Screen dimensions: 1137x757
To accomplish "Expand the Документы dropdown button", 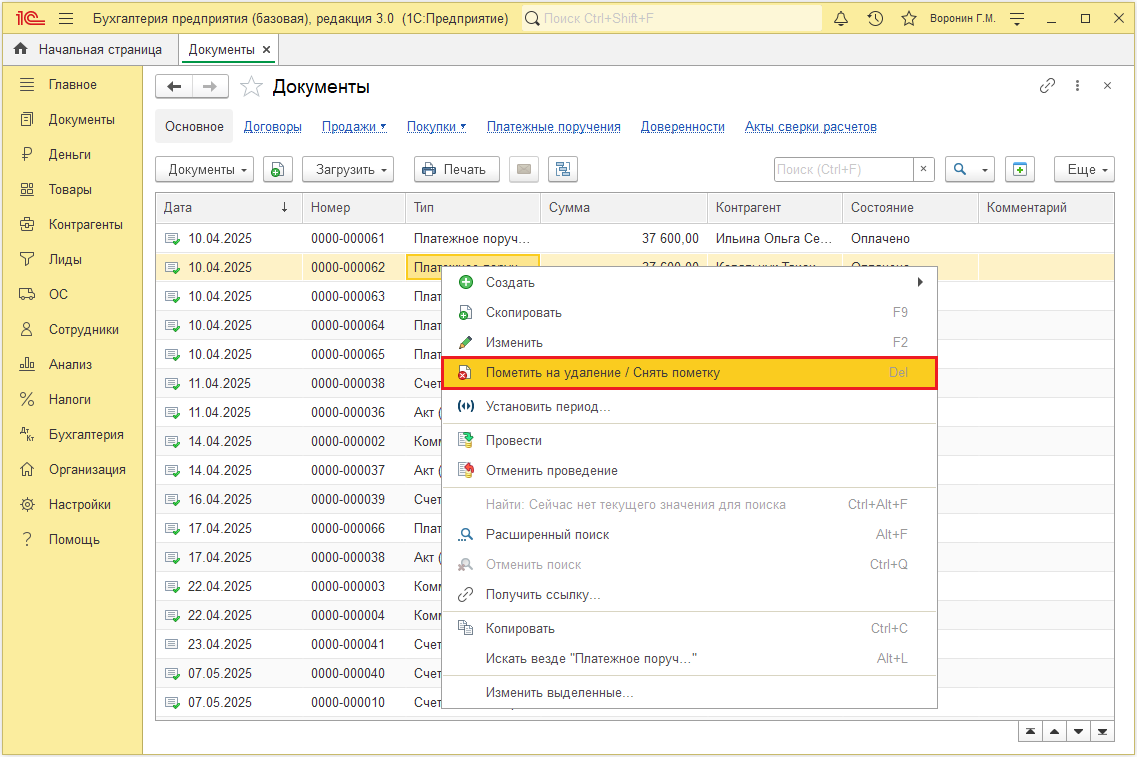I will click(204, 170).
